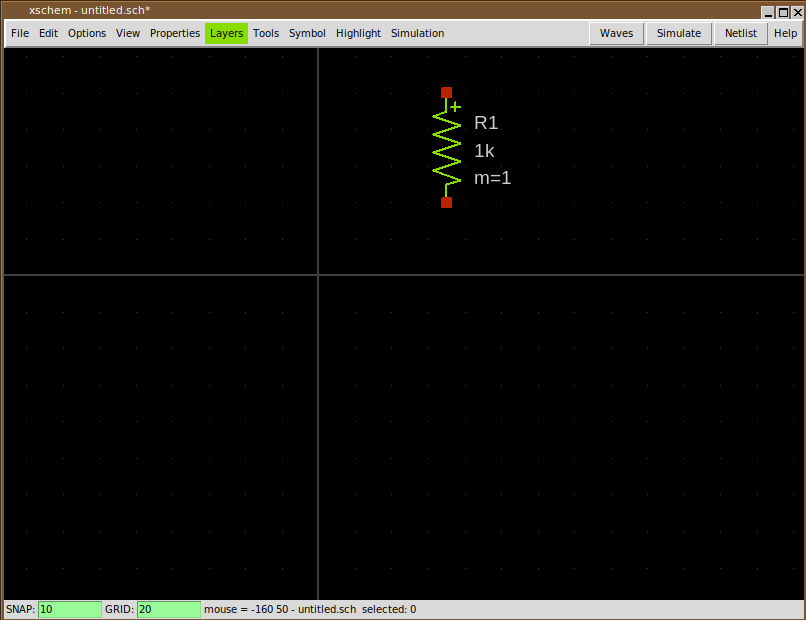The height and width of the screenshot is (620, 806).
Task: Select the 1k value label
Action: [484, 151]
